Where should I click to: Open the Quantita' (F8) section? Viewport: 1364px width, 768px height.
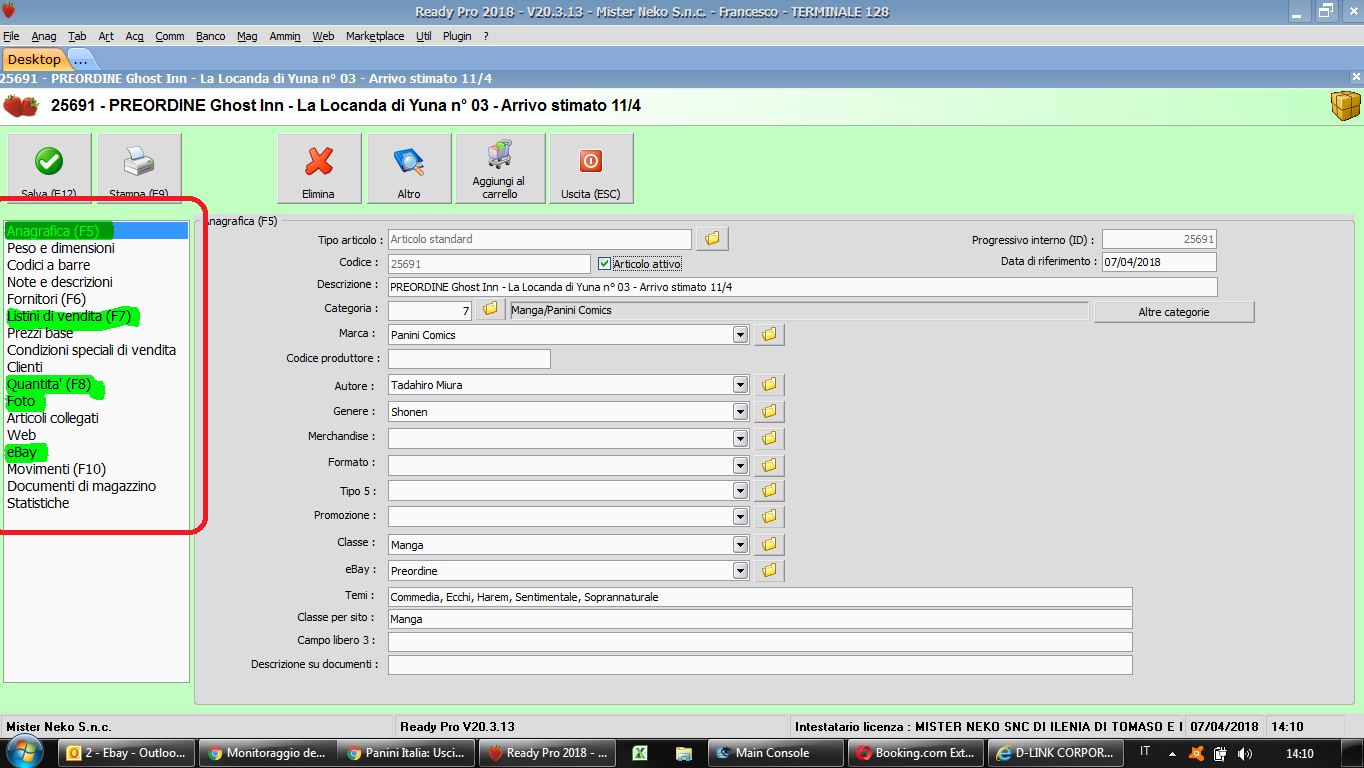point(49,384)
